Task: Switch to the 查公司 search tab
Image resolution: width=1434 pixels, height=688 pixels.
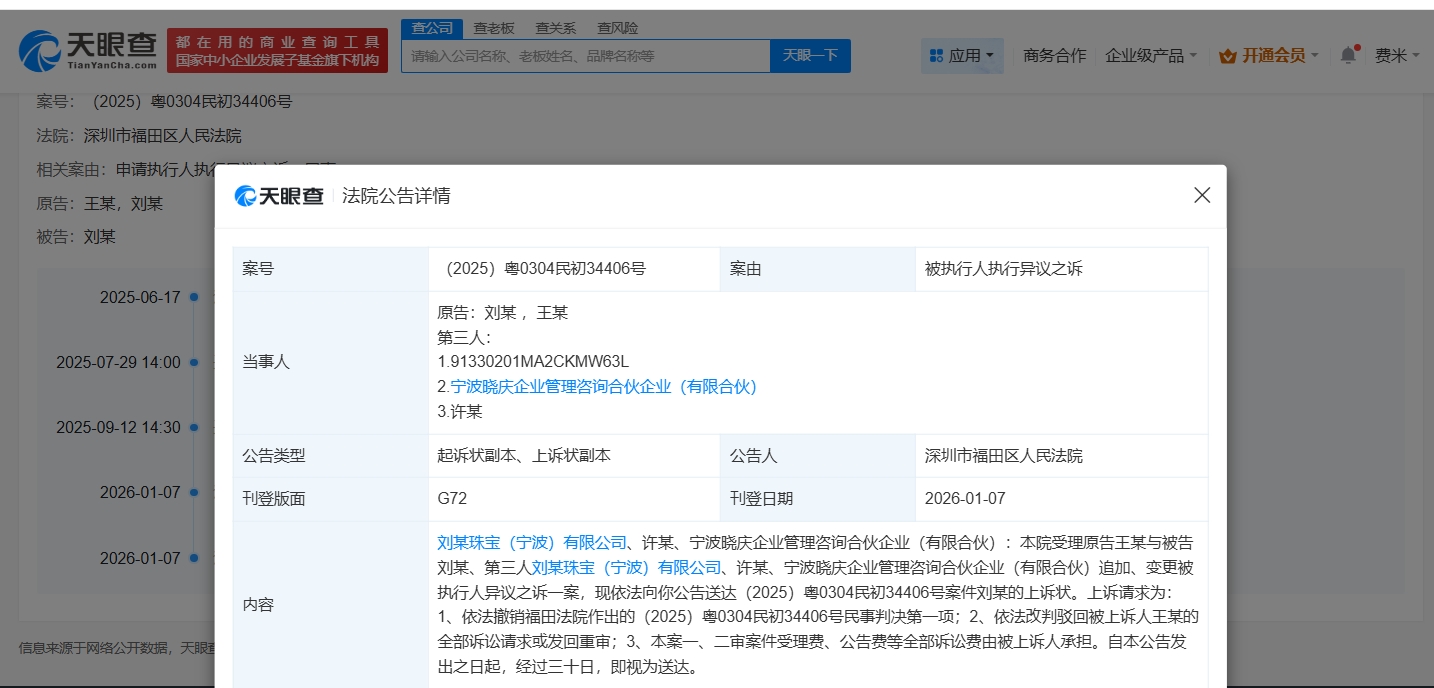Action: pos(432,28)
